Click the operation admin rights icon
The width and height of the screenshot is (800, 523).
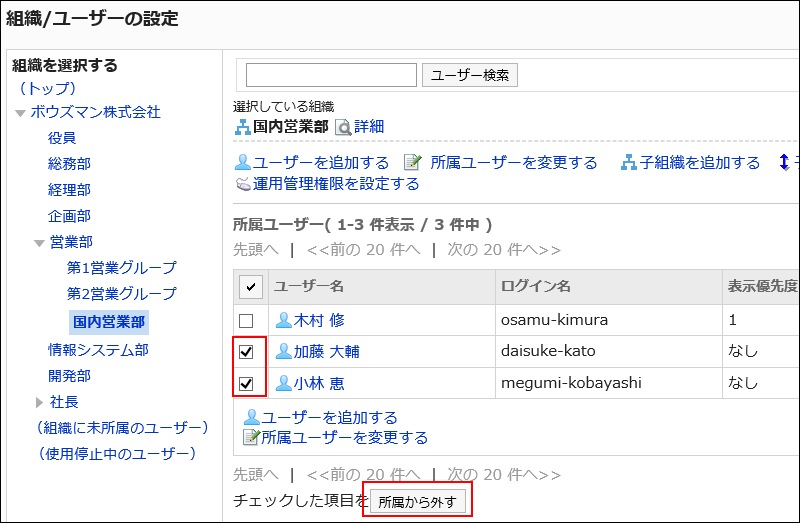pos(242,184)
